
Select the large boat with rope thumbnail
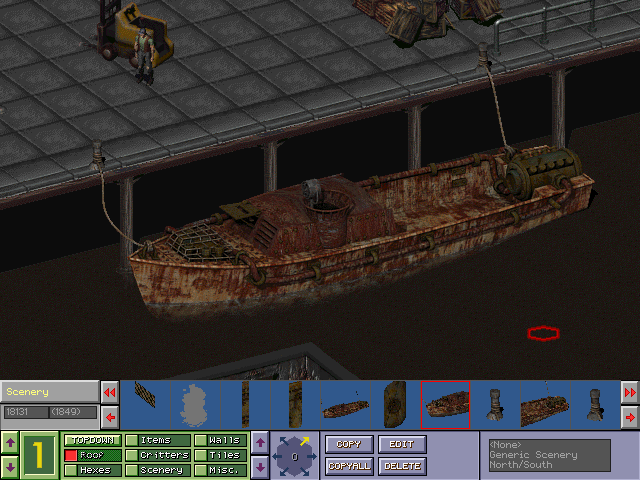545,404
